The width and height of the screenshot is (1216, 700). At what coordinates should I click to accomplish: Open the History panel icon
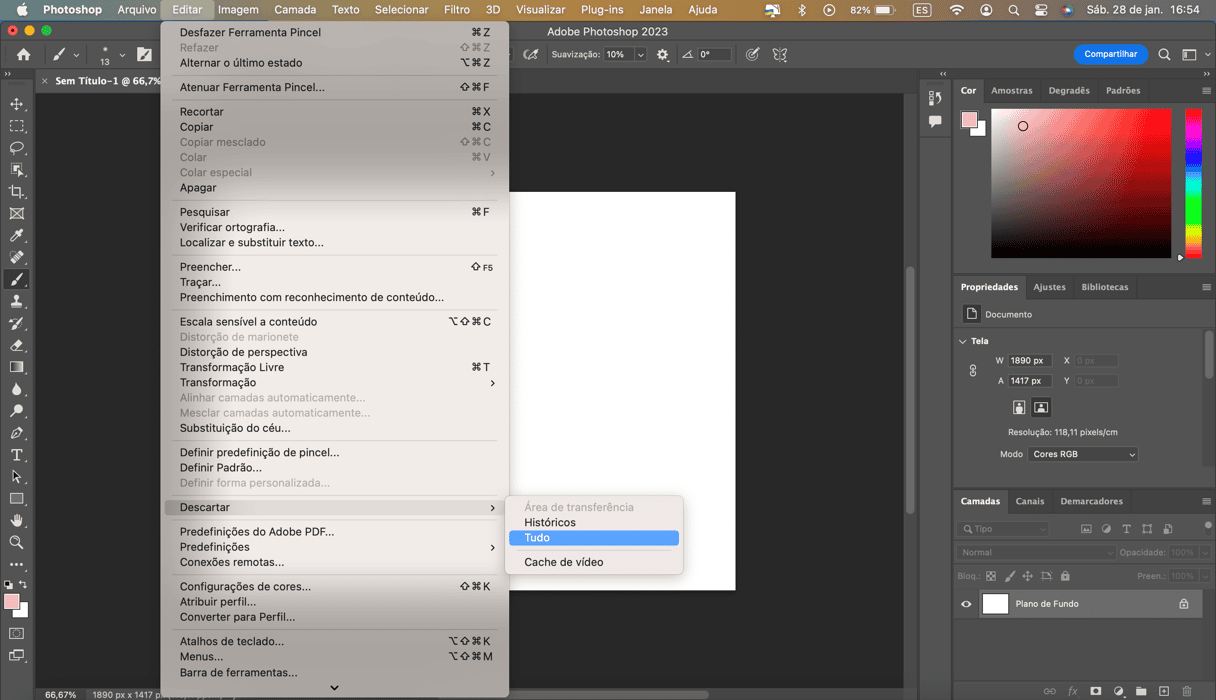click(x=935, y=97)
